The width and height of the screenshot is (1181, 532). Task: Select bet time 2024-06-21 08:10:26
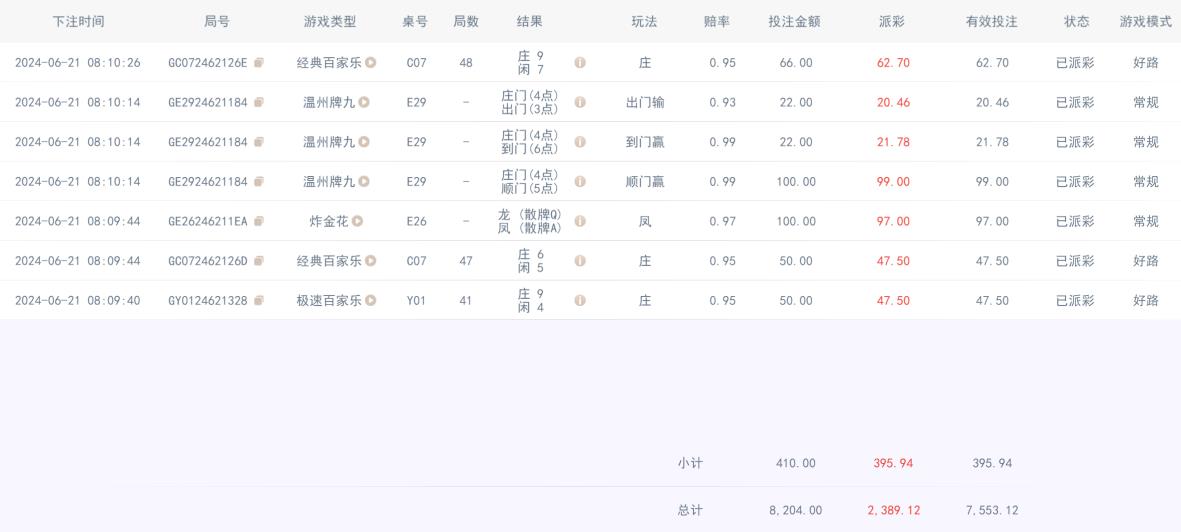point(78,63)
